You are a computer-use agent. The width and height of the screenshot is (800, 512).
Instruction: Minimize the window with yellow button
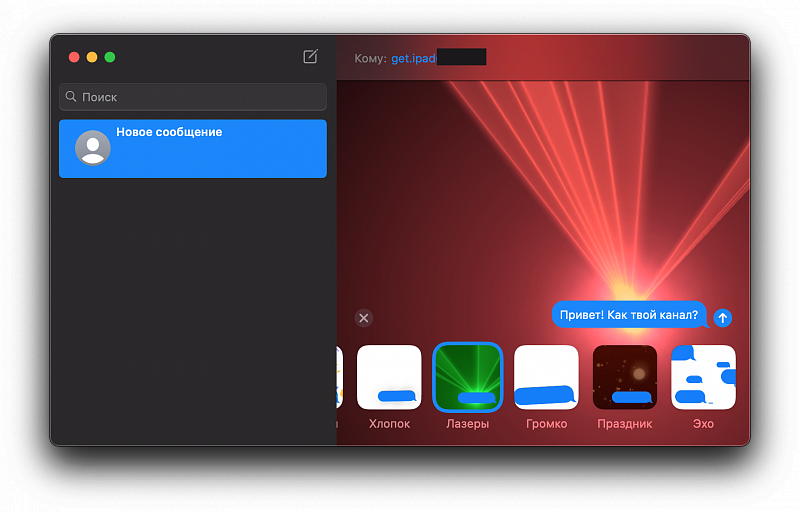(x=92, y=57)
